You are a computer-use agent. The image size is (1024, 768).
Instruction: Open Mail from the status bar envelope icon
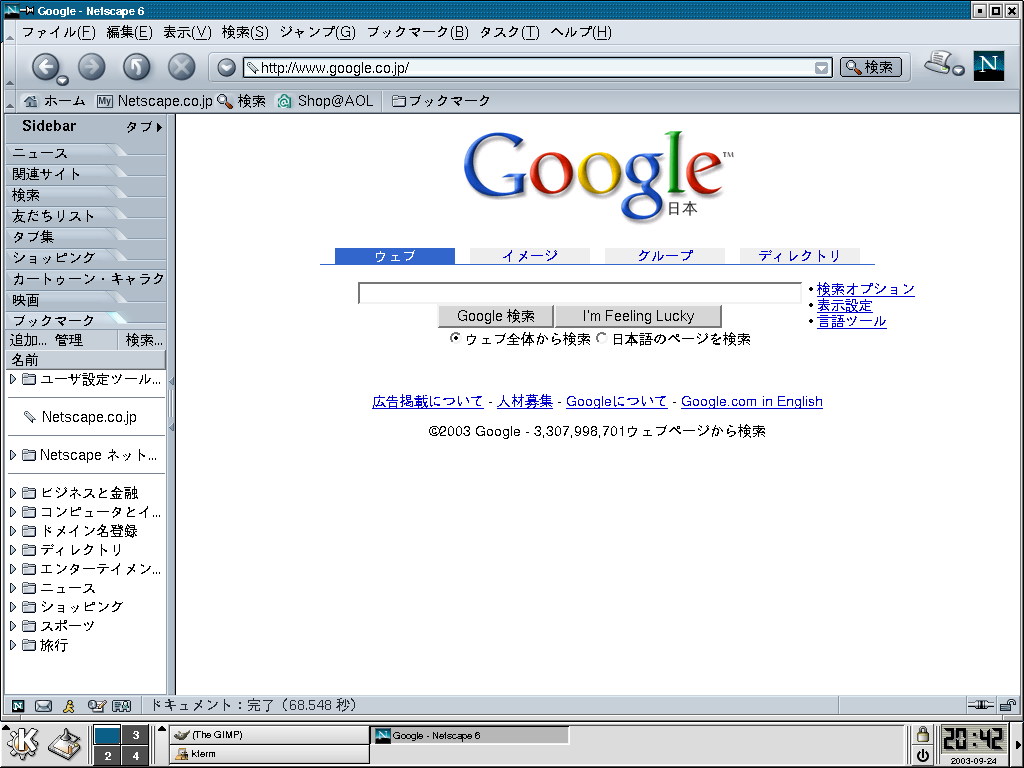click(x=43, y=705)
